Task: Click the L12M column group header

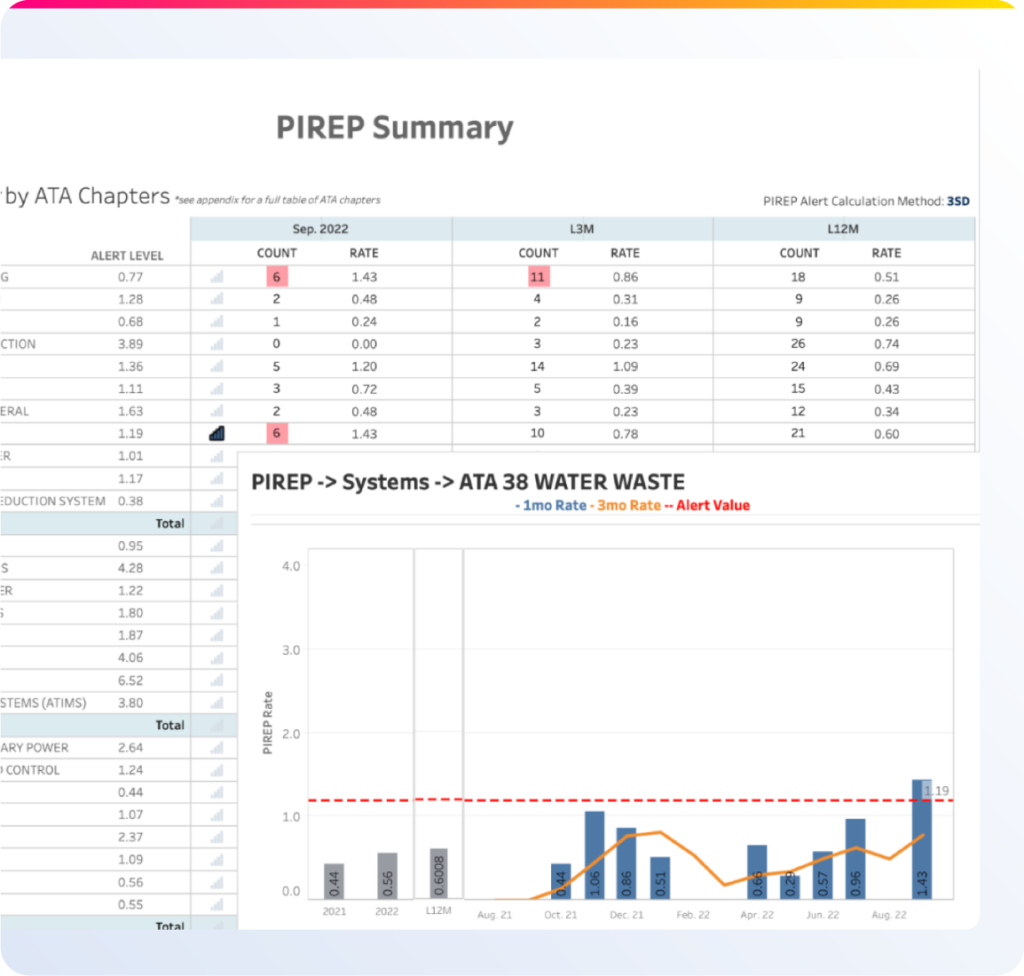Action: 843,229
